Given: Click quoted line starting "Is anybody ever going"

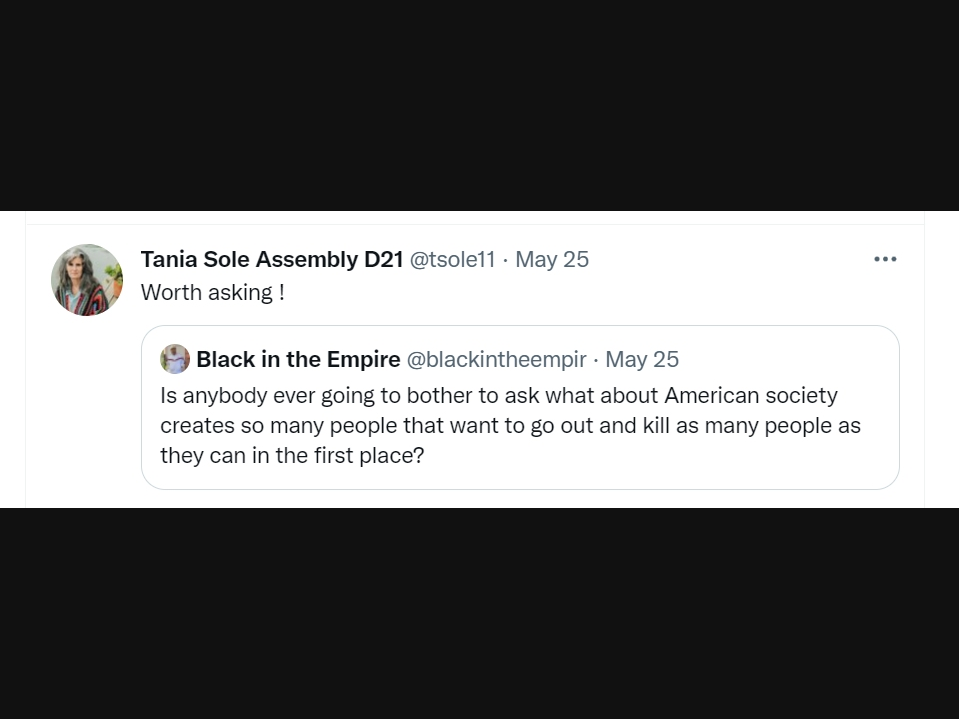Looking at the screenshot, I should (x=498, y=395).
